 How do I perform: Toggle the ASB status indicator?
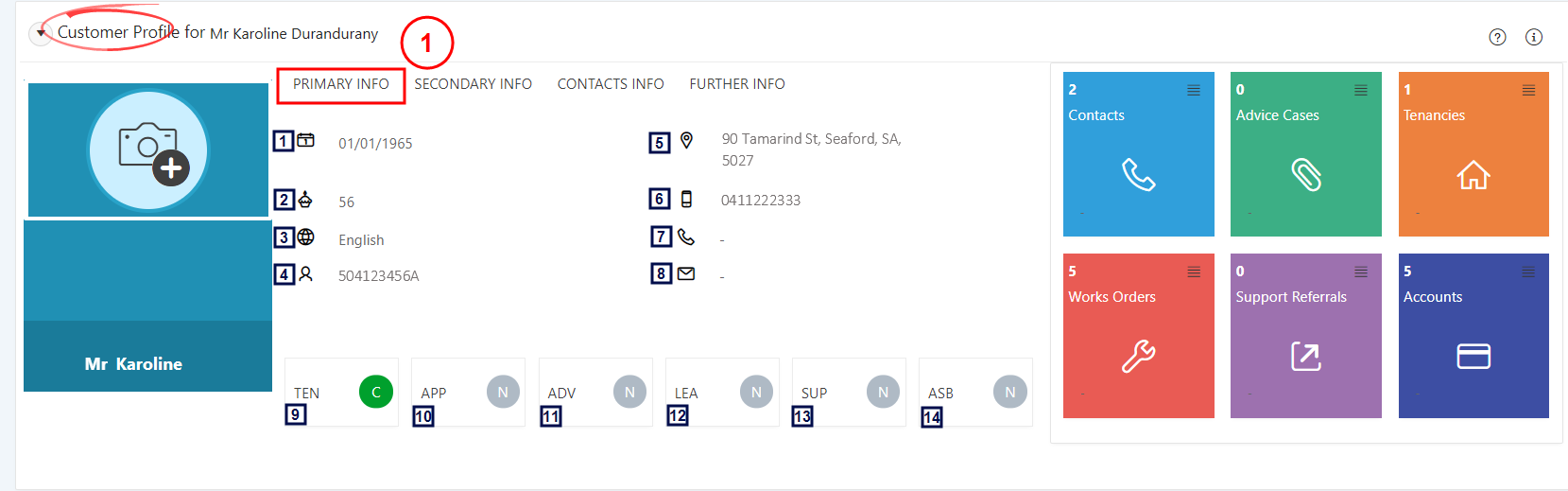[x=1010, y=392]
